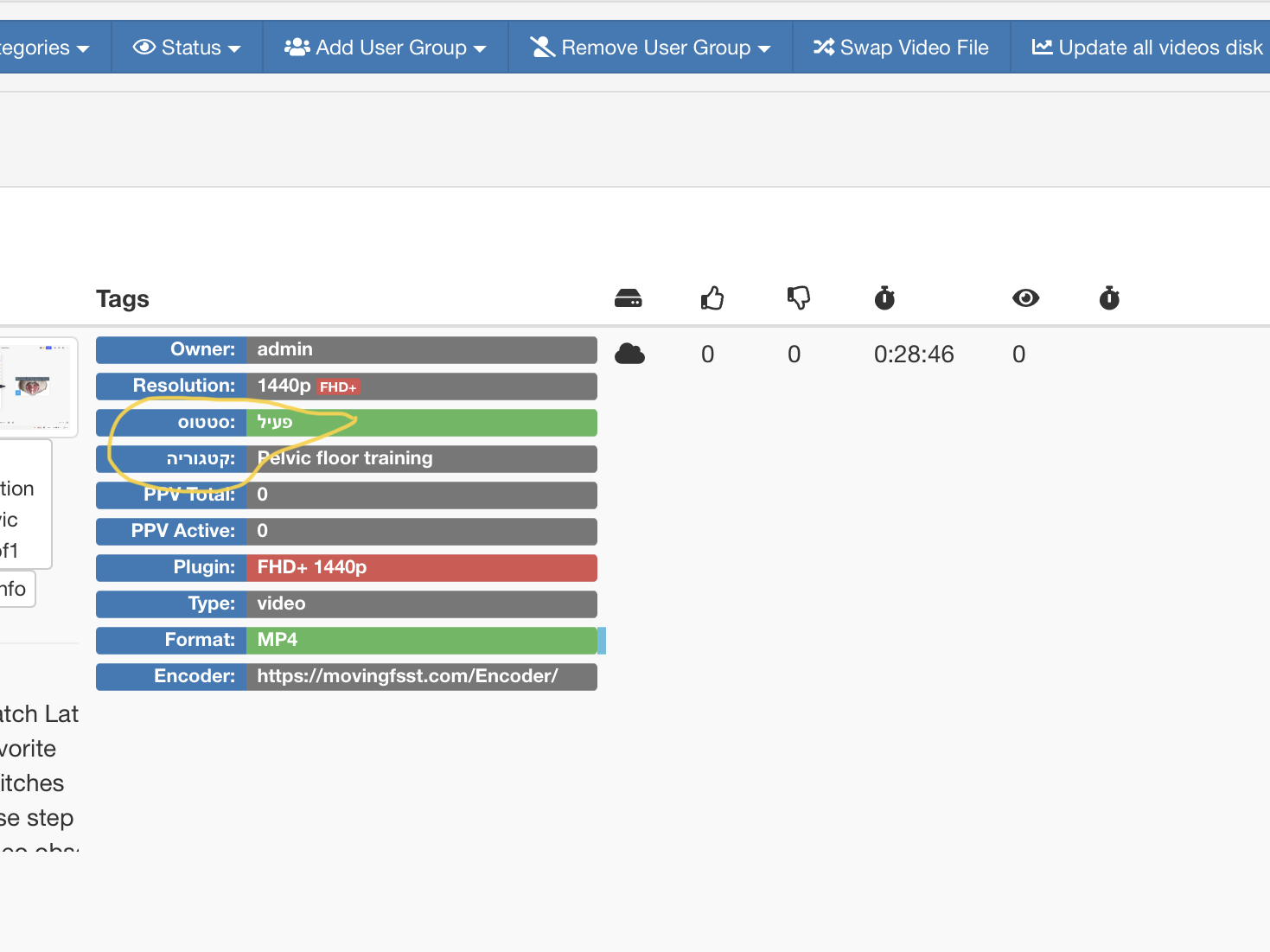The height and width of the screenshot is (952, 1270).
Task: Open the Encoder URL link
Action: pyautogui.click(x=407, y=676)
